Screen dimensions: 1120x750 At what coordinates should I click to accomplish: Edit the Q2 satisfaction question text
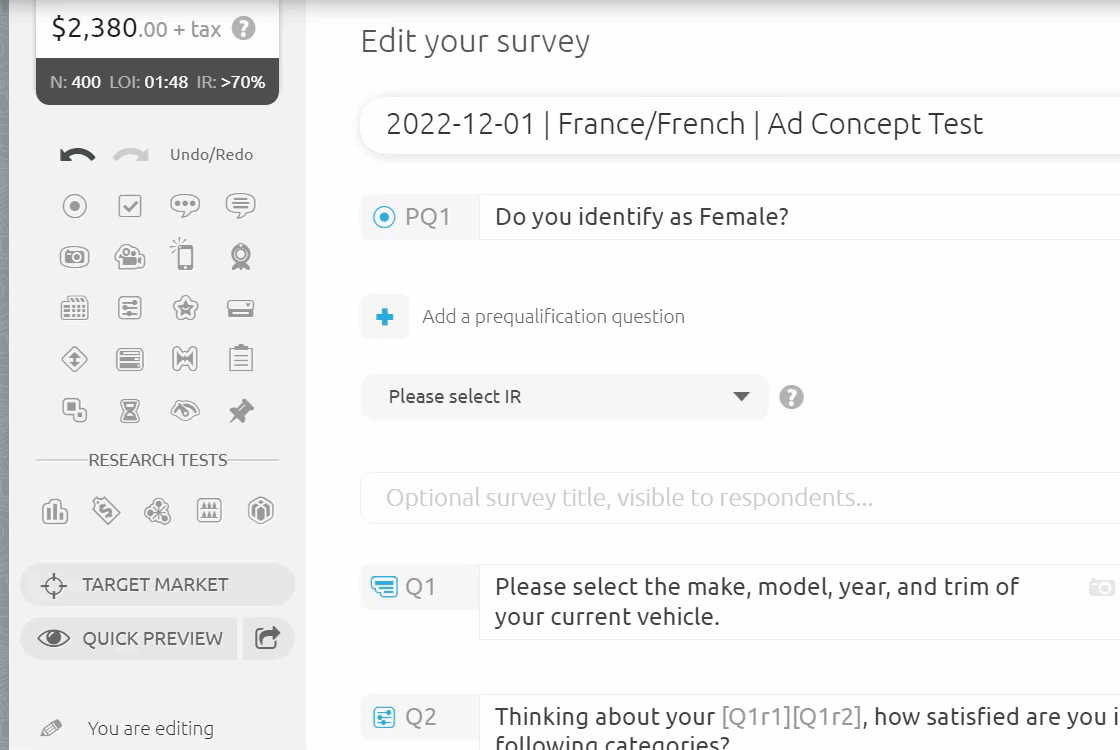806,729
